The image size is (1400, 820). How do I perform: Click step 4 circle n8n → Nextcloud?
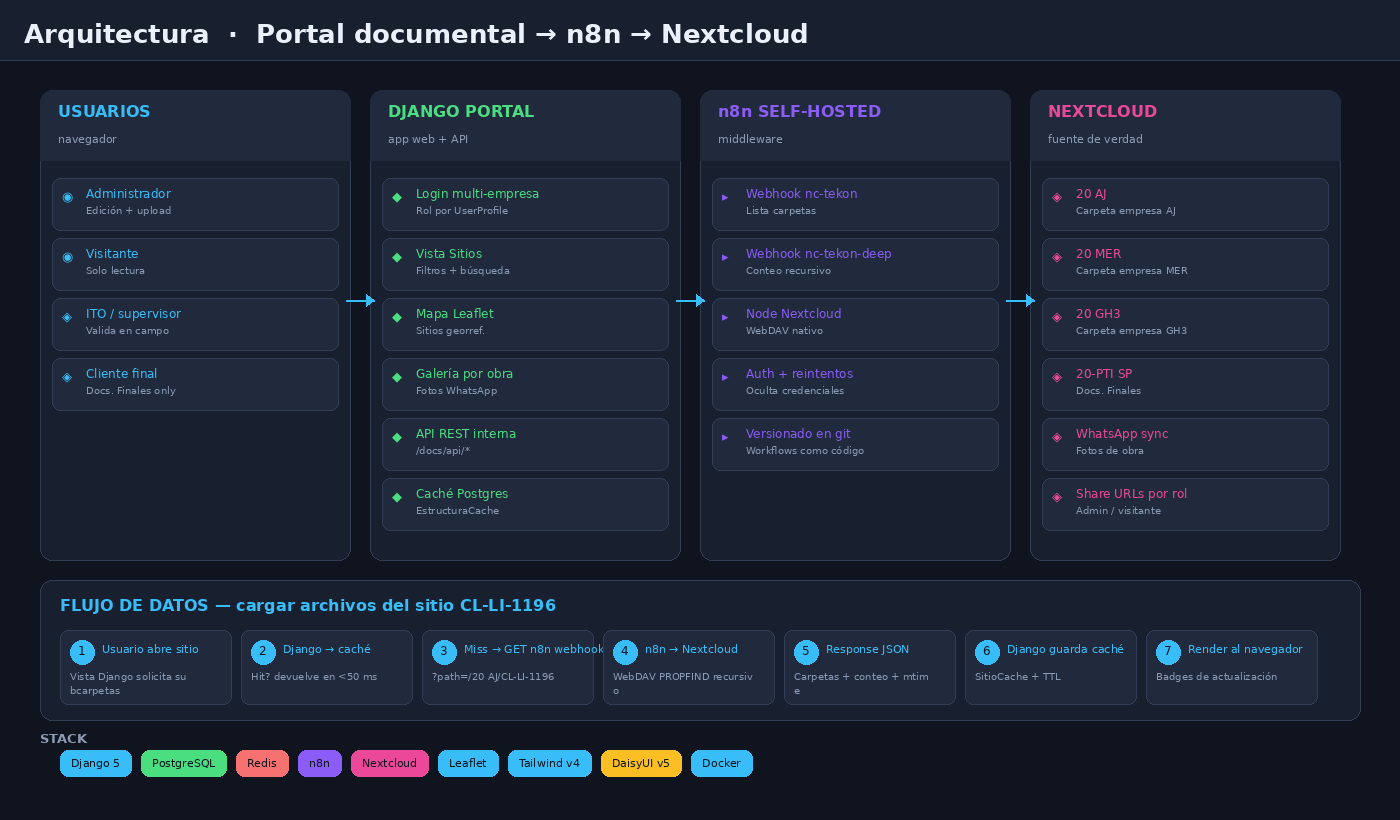(x=625, y=652)
